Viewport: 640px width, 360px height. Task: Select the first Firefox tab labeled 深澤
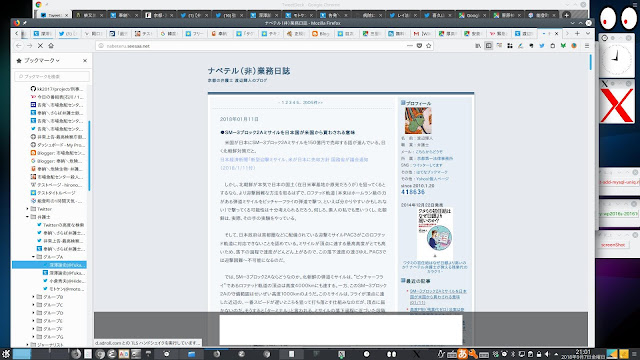42,33
